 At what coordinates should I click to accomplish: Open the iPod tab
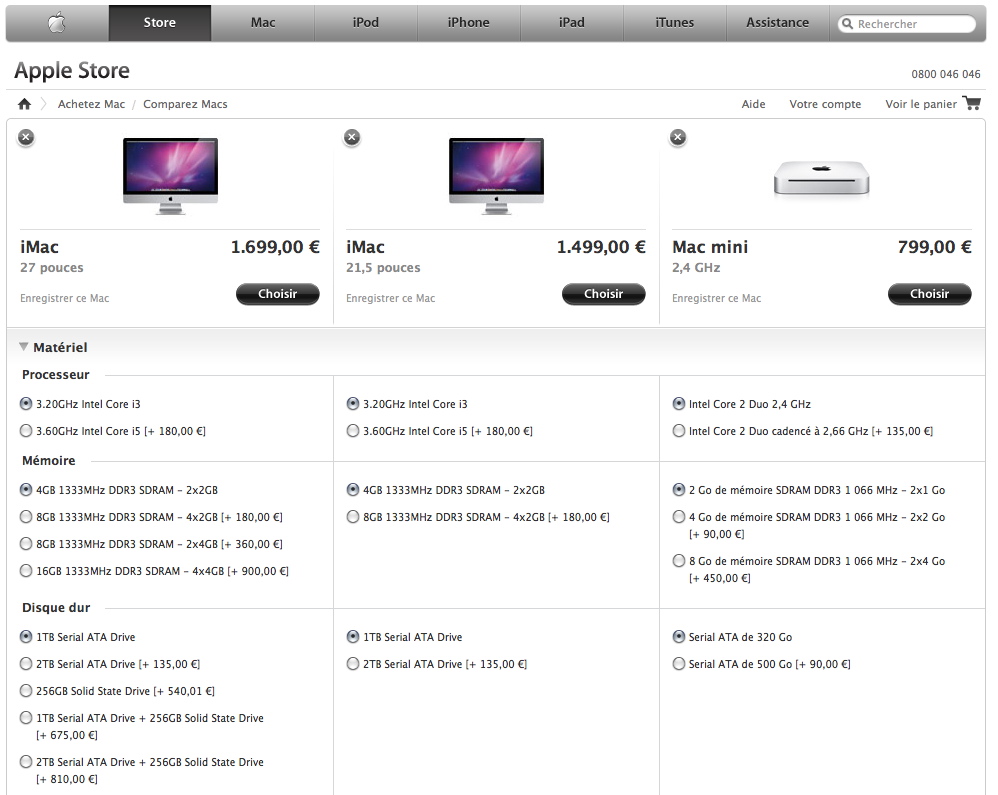click(366, 23)
